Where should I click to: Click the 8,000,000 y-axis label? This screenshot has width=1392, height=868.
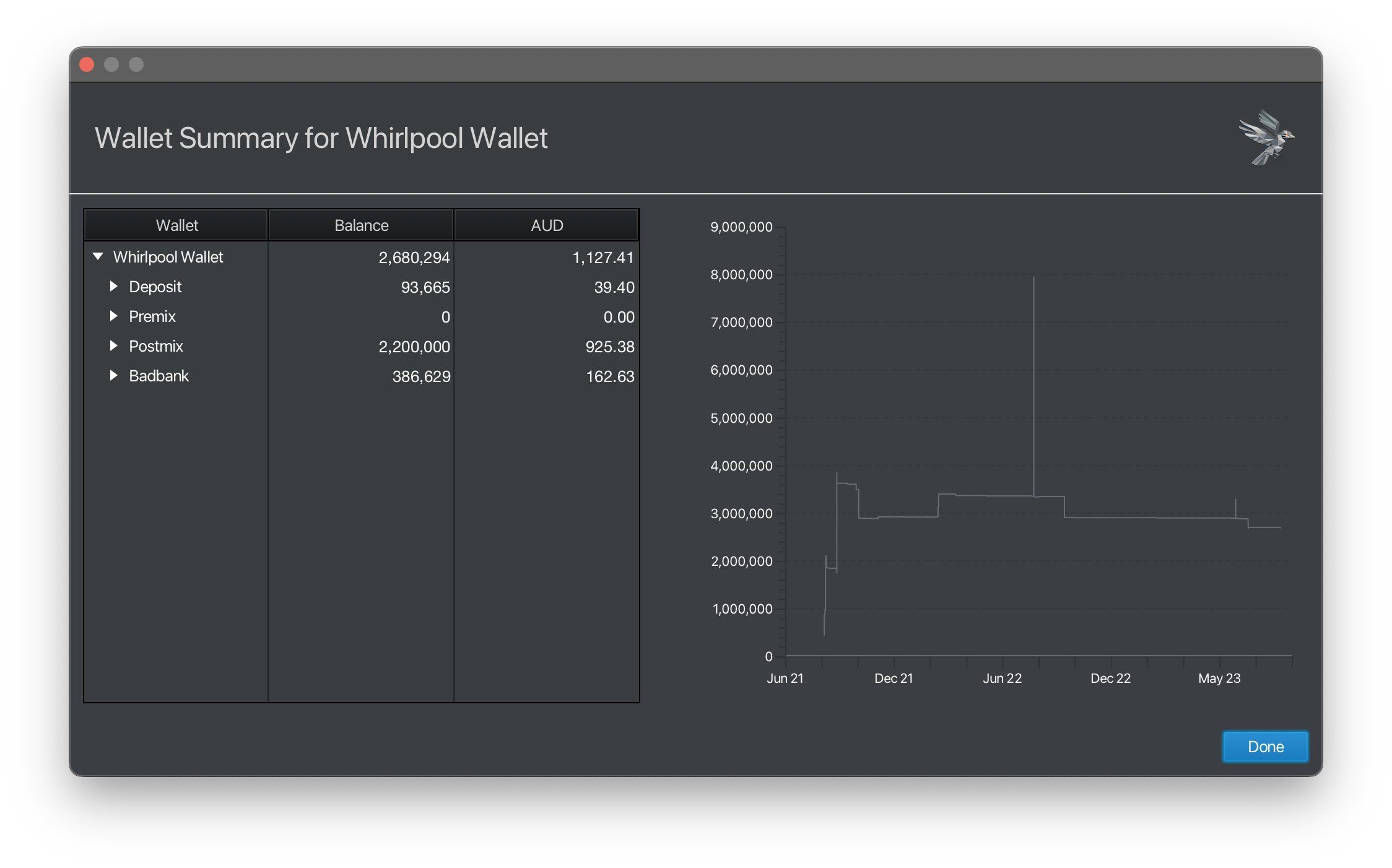[x=741, y=274]
